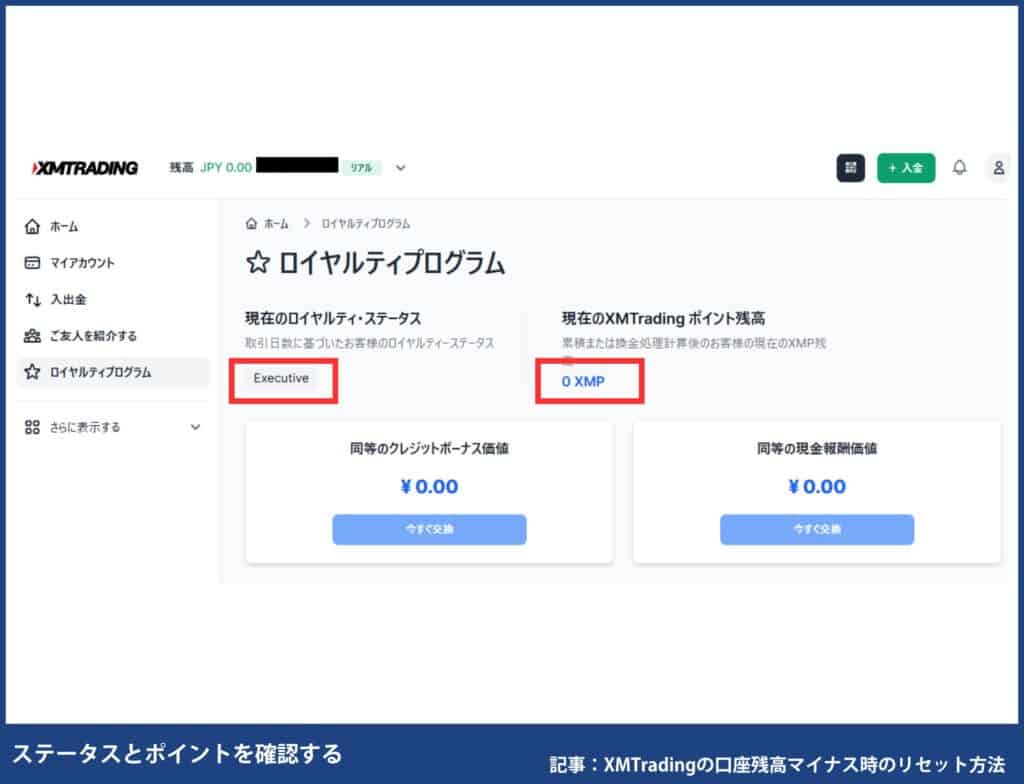Click the 0 XMP points balance
This screenshot has width=1024, height=784.
coord(583,382)
